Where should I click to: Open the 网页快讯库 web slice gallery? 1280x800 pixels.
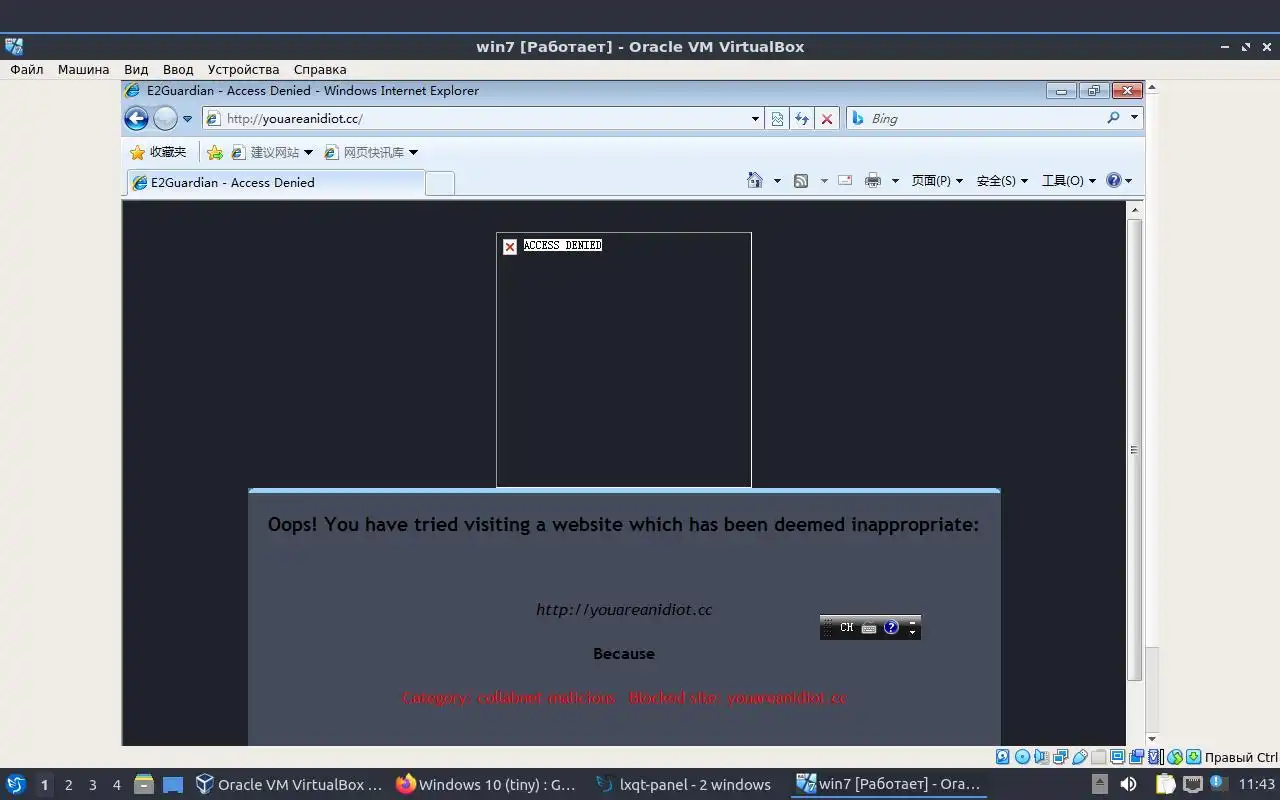[x=364, y=152]
